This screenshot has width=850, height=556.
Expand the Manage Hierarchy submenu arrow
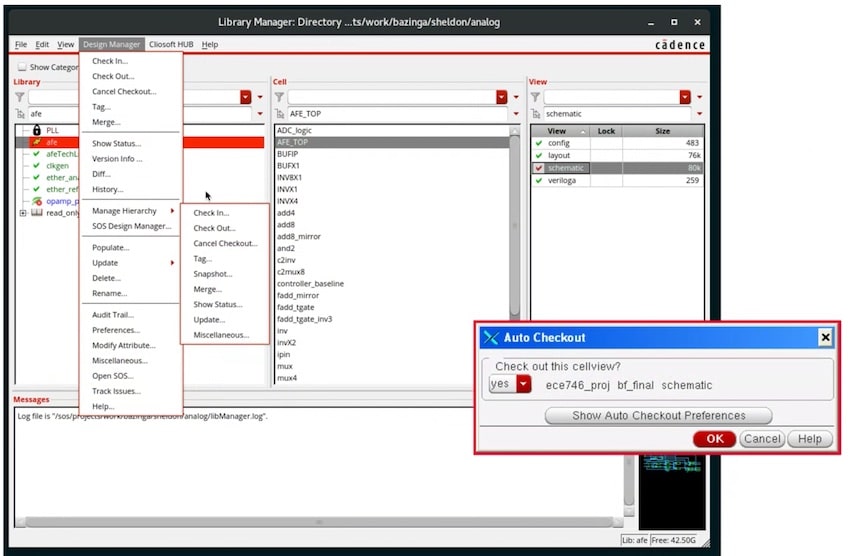172,211
